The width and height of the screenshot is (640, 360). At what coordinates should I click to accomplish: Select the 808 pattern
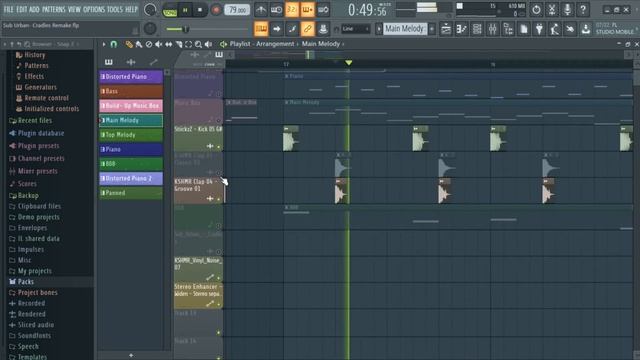point(131,164)
